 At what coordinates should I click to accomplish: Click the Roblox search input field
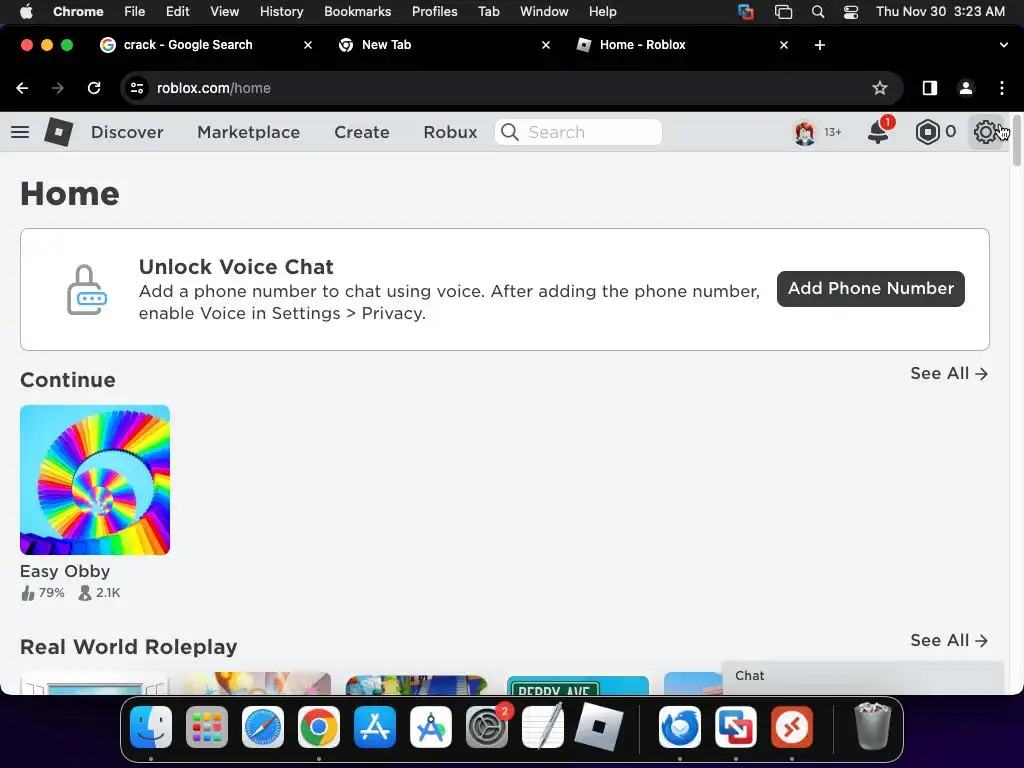click(x=578, y=132)
